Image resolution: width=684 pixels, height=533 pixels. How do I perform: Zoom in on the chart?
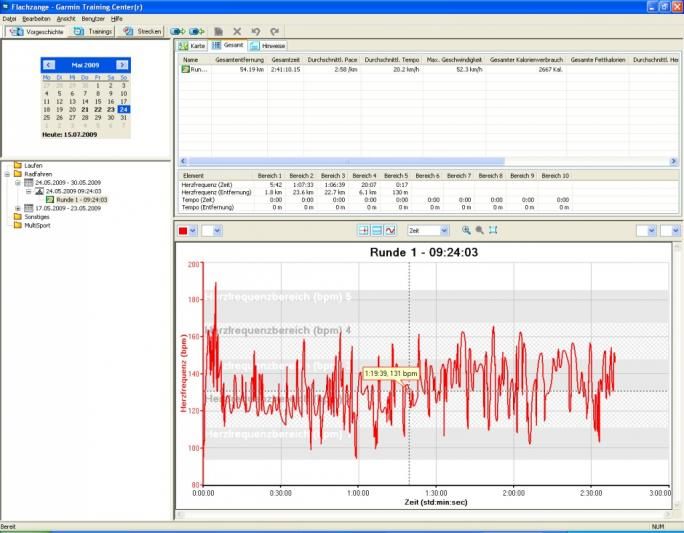tap(466, 230)
